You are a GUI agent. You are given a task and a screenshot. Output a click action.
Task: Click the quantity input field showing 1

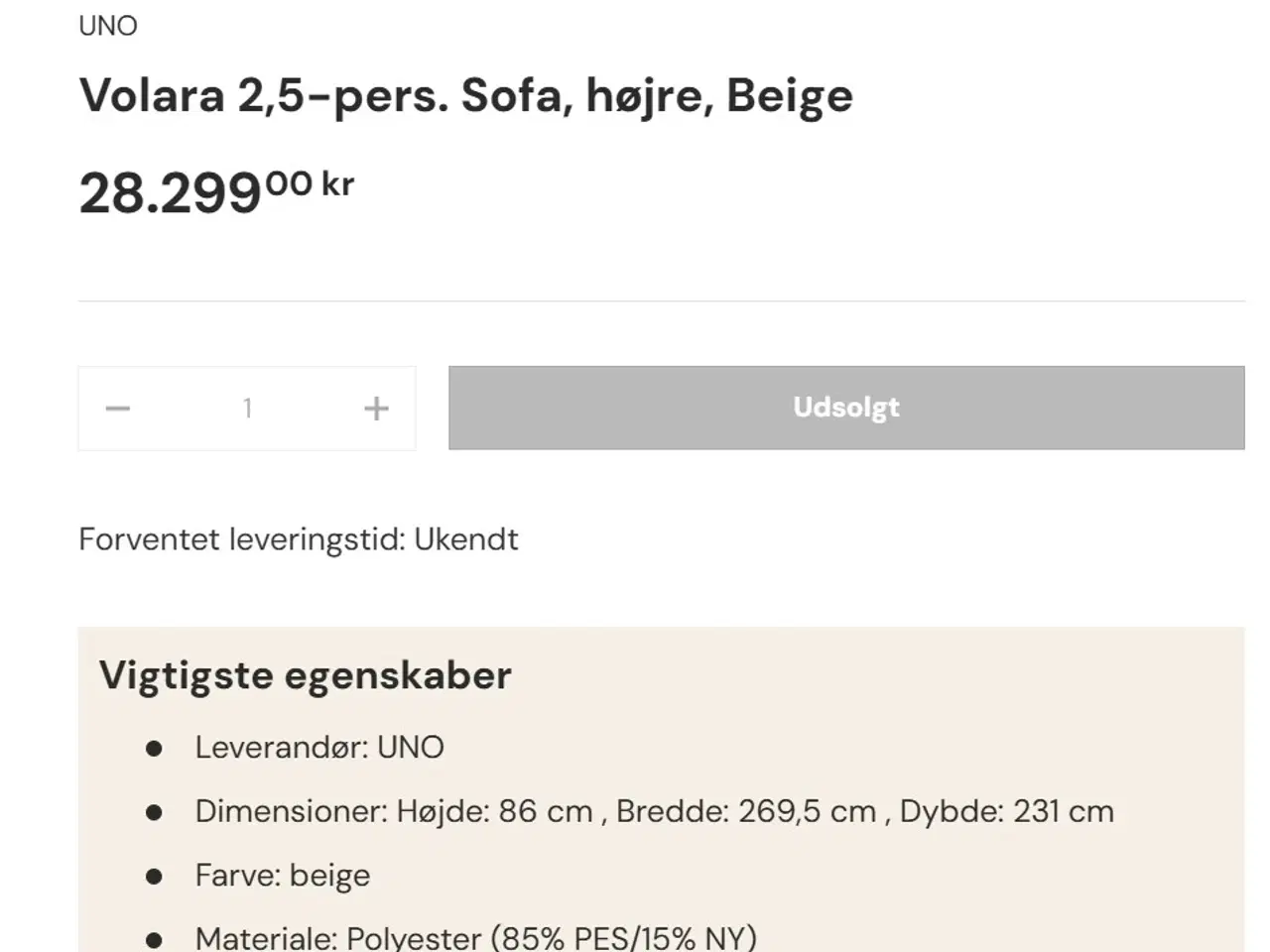point(247,408)
